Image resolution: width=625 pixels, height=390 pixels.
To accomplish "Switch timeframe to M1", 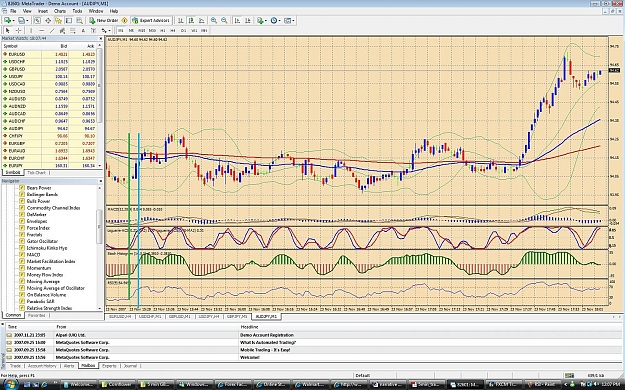I will (121, 30).
